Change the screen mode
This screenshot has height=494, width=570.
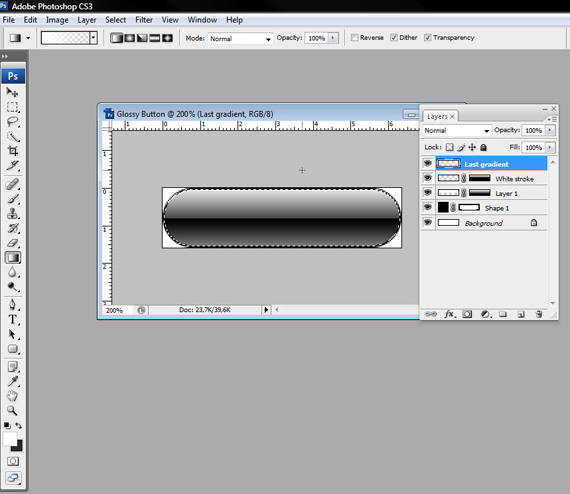tap(13, 478)
